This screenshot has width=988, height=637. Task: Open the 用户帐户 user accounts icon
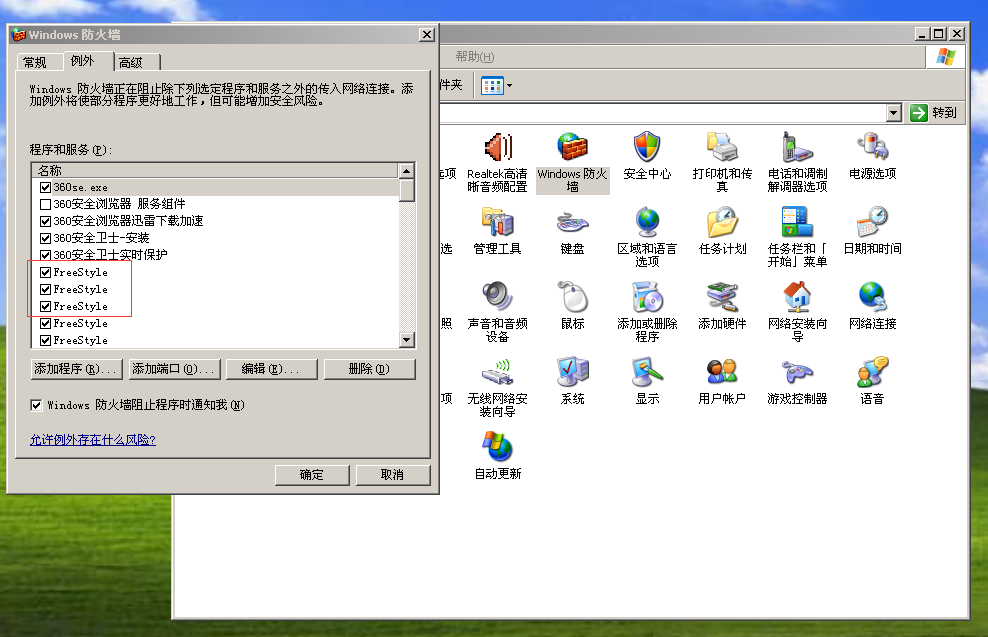(722, 374)
